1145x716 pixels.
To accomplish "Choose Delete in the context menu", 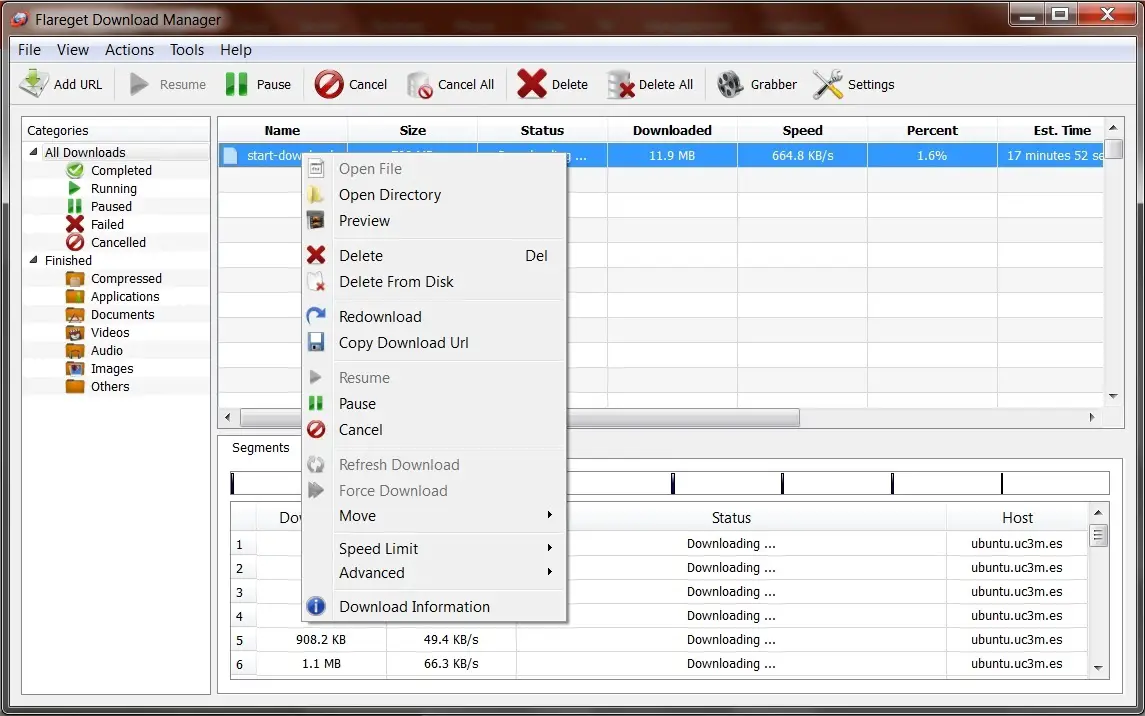I will click(434, 255).
